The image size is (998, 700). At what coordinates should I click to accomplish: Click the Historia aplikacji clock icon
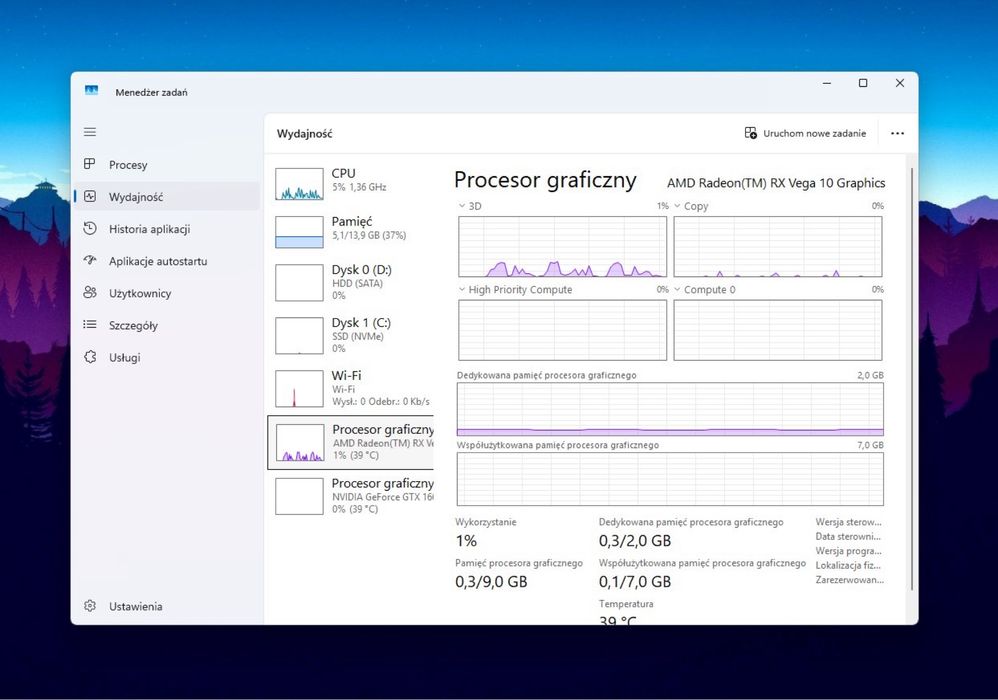coord(90,228)
